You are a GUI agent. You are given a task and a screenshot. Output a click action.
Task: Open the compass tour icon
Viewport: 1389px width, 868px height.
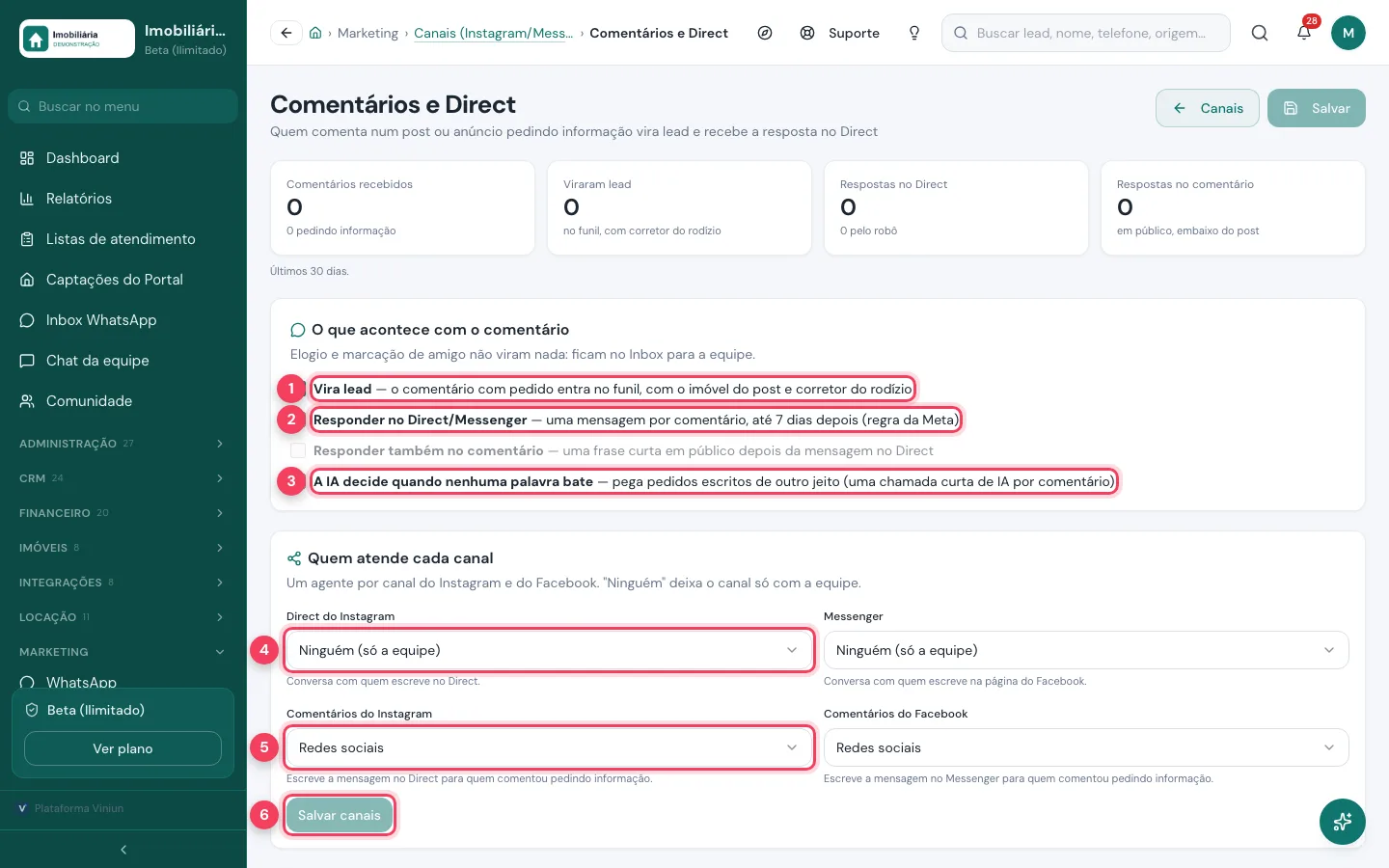[765, 33]
